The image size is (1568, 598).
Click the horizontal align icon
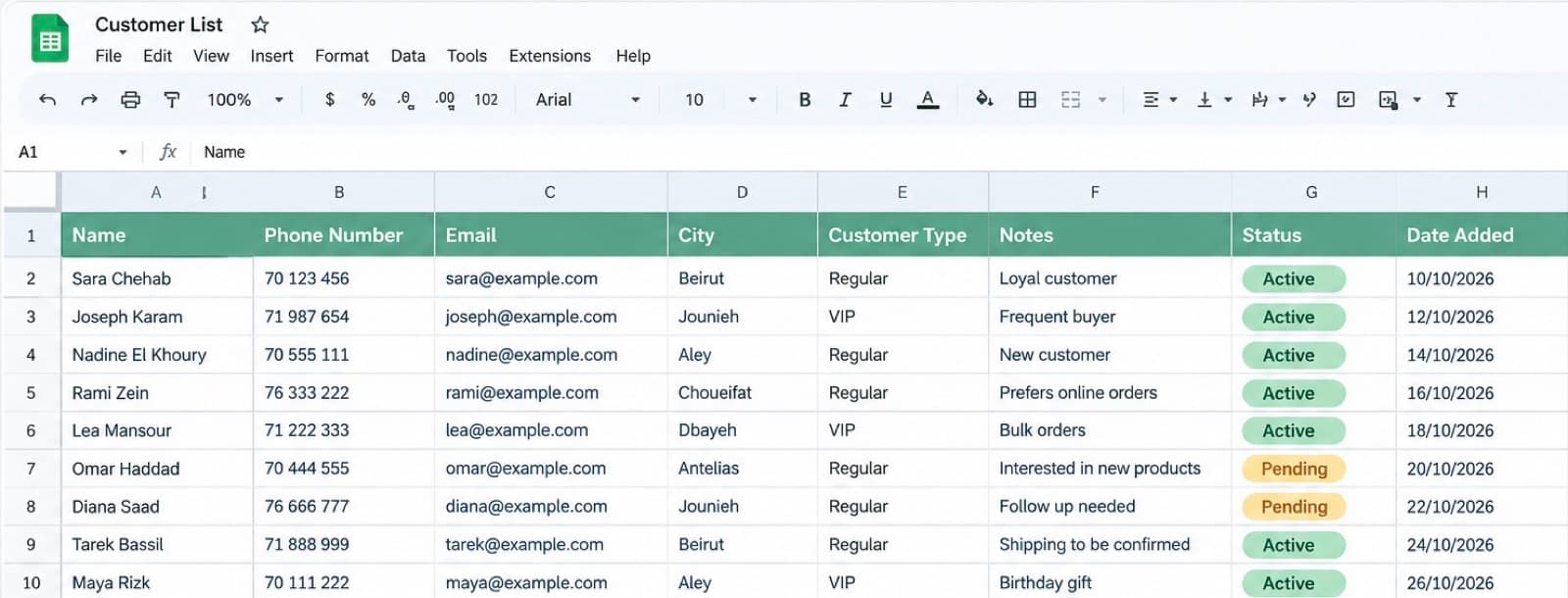pyautogui.click(x=1151, y=99)
